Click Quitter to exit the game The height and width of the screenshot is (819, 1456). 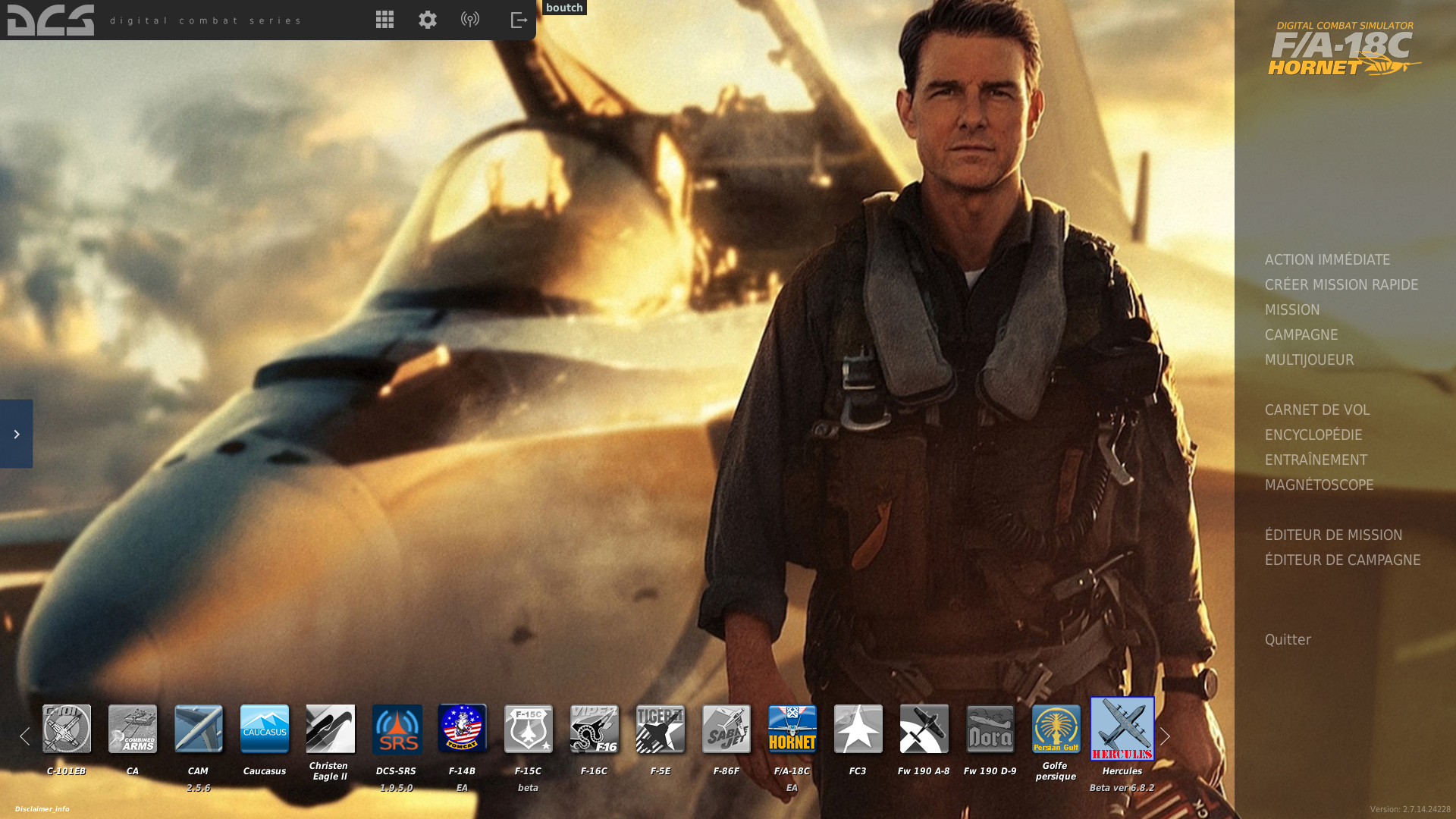tap(1288, 639)
